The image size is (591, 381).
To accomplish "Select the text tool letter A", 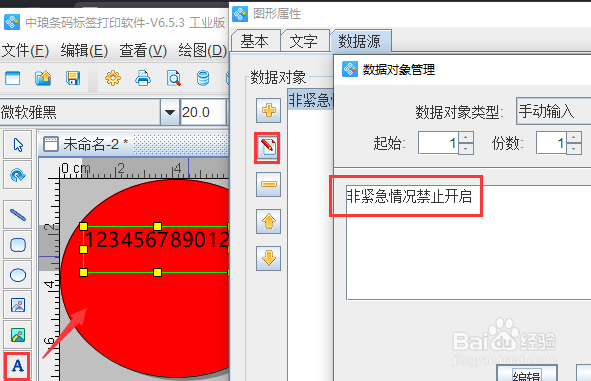I will click(x=18, y=366).
